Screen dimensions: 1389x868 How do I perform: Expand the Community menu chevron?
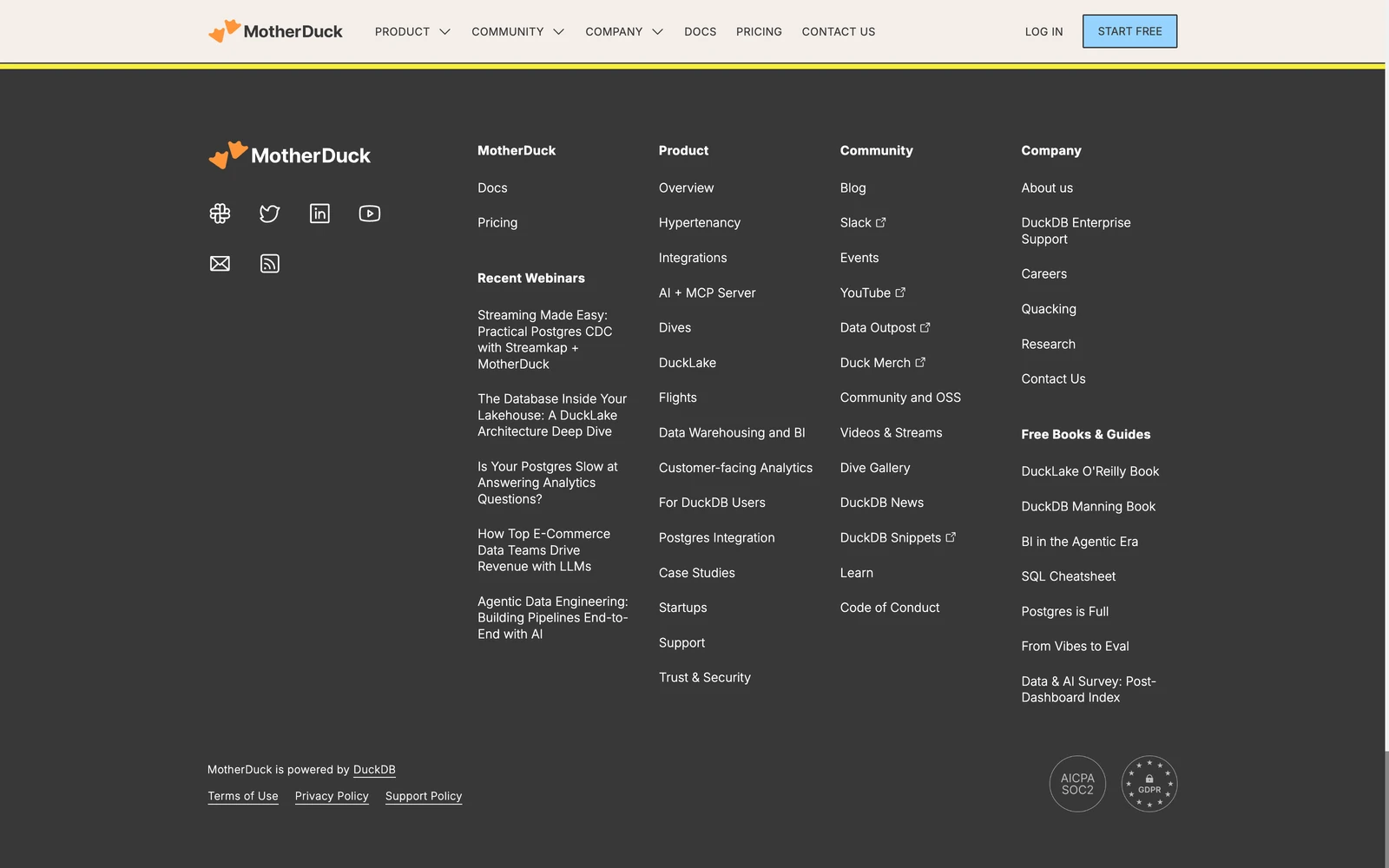coord(559,32)
